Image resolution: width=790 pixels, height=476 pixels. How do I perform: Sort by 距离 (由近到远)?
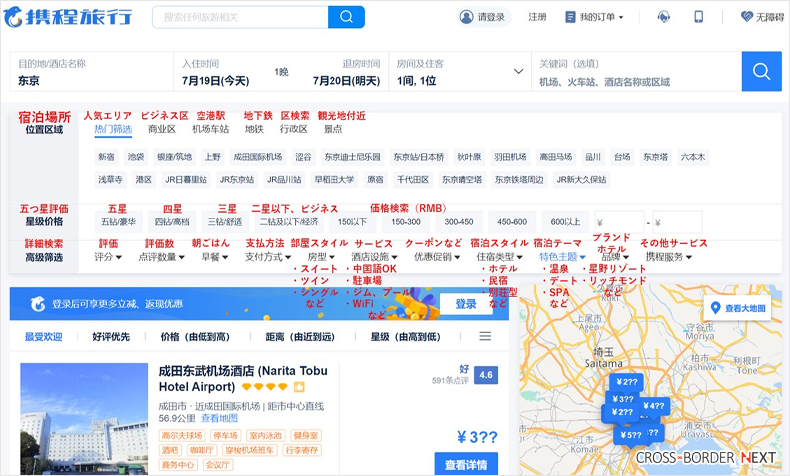click(300, 336)
